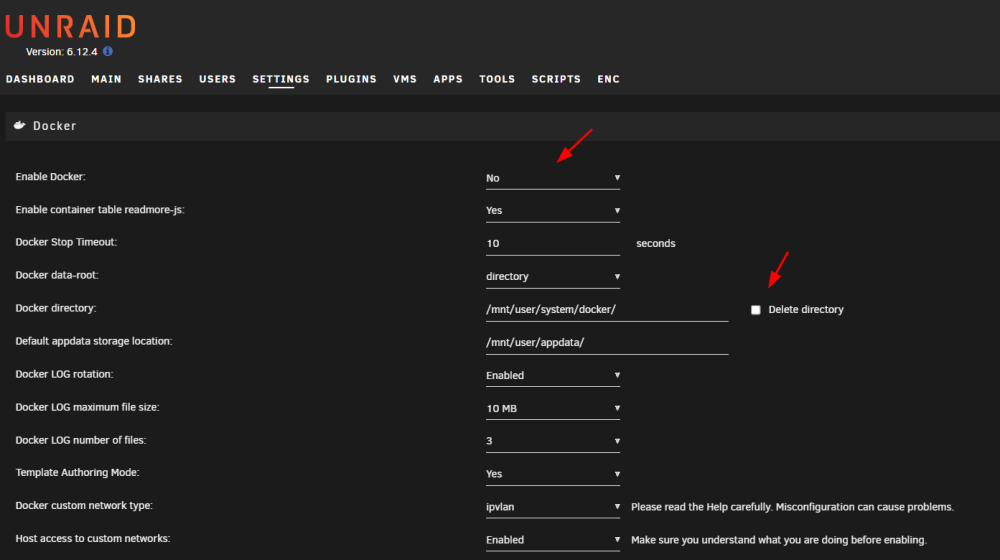Go to the Main tab
This screenshot has width=1000, height=560.
pyautogui.click(x=107, y=79)
